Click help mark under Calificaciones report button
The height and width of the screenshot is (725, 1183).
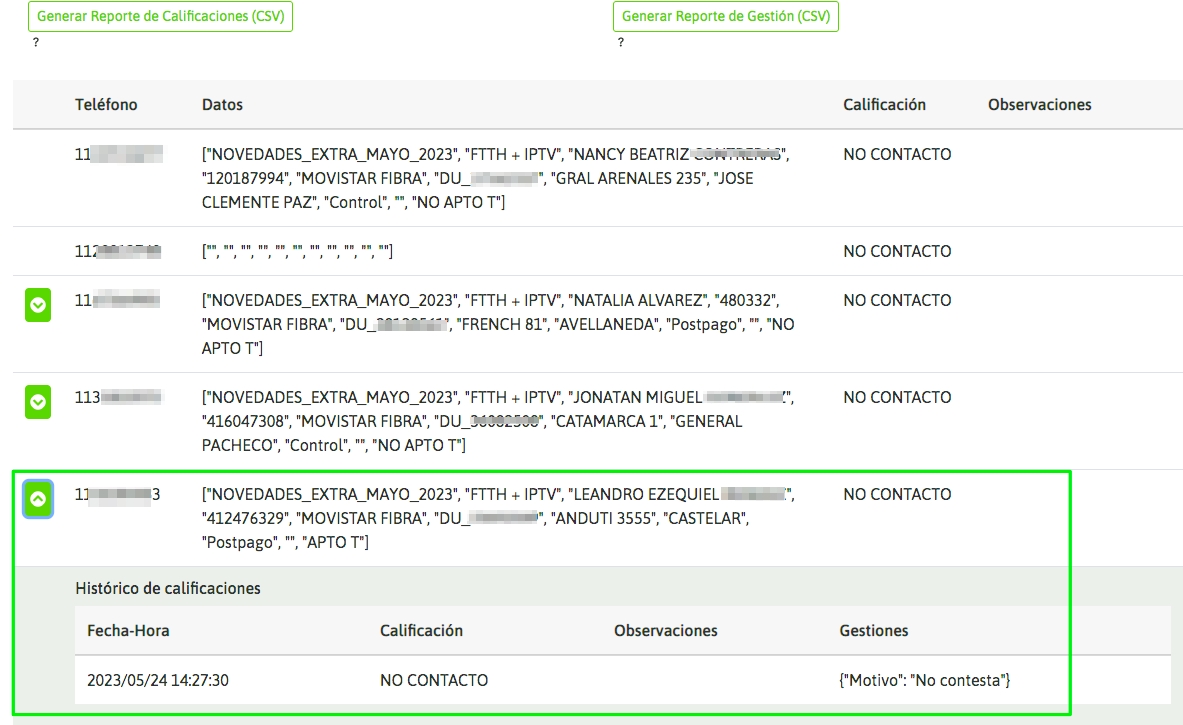[x=36, y=43]
